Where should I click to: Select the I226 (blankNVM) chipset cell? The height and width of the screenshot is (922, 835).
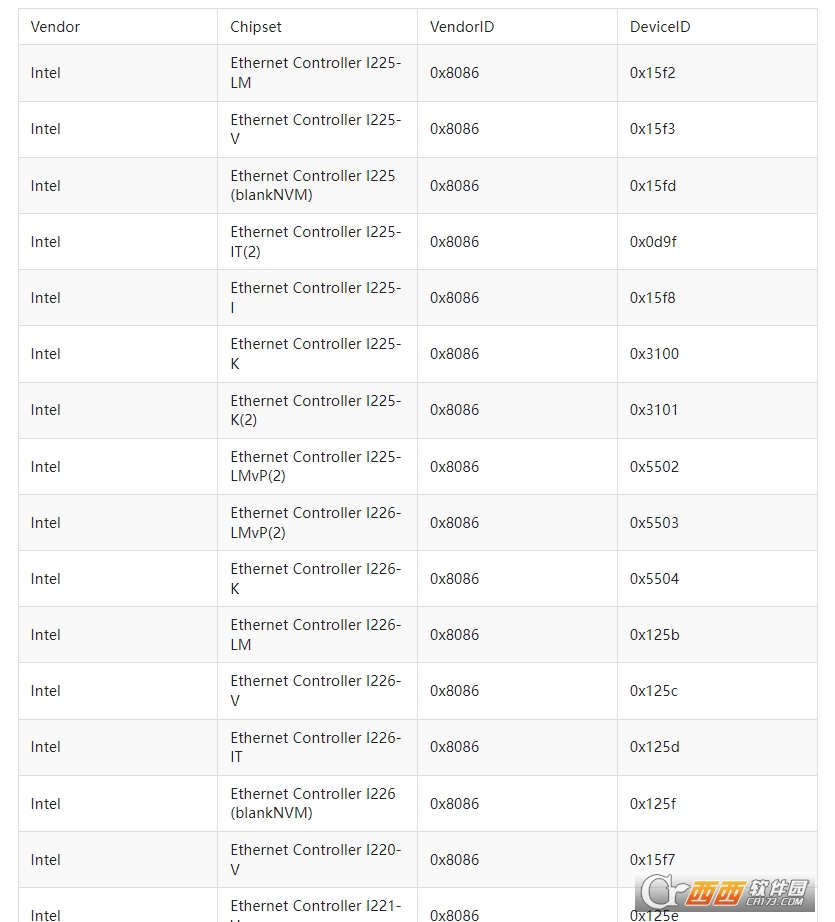point(313,803)
